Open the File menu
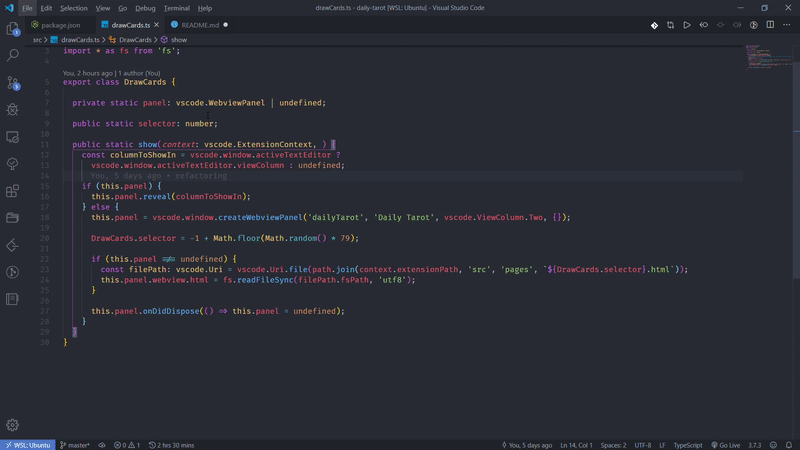This screenshot has width=800, height=450. coord(27,8)
